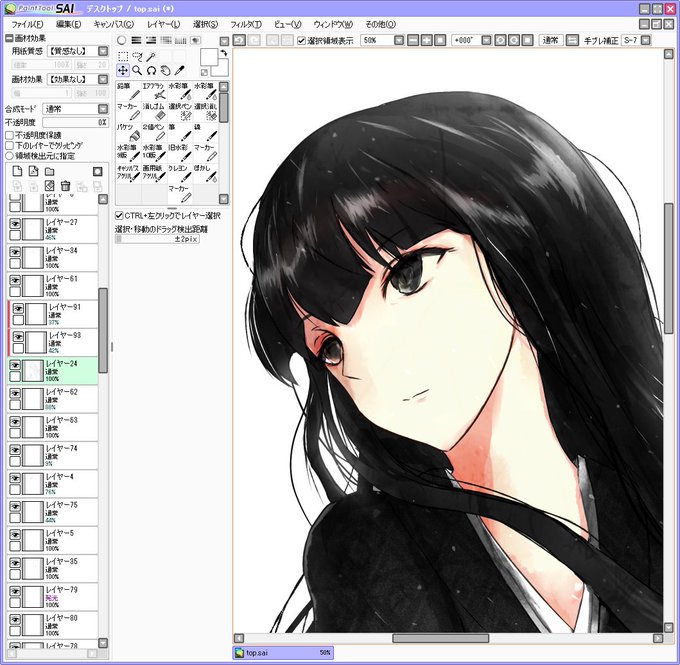The width and height of the screenshot is (680, 665).
Task: Select the rectangular selection tool
Action: (x=123, y=56)
